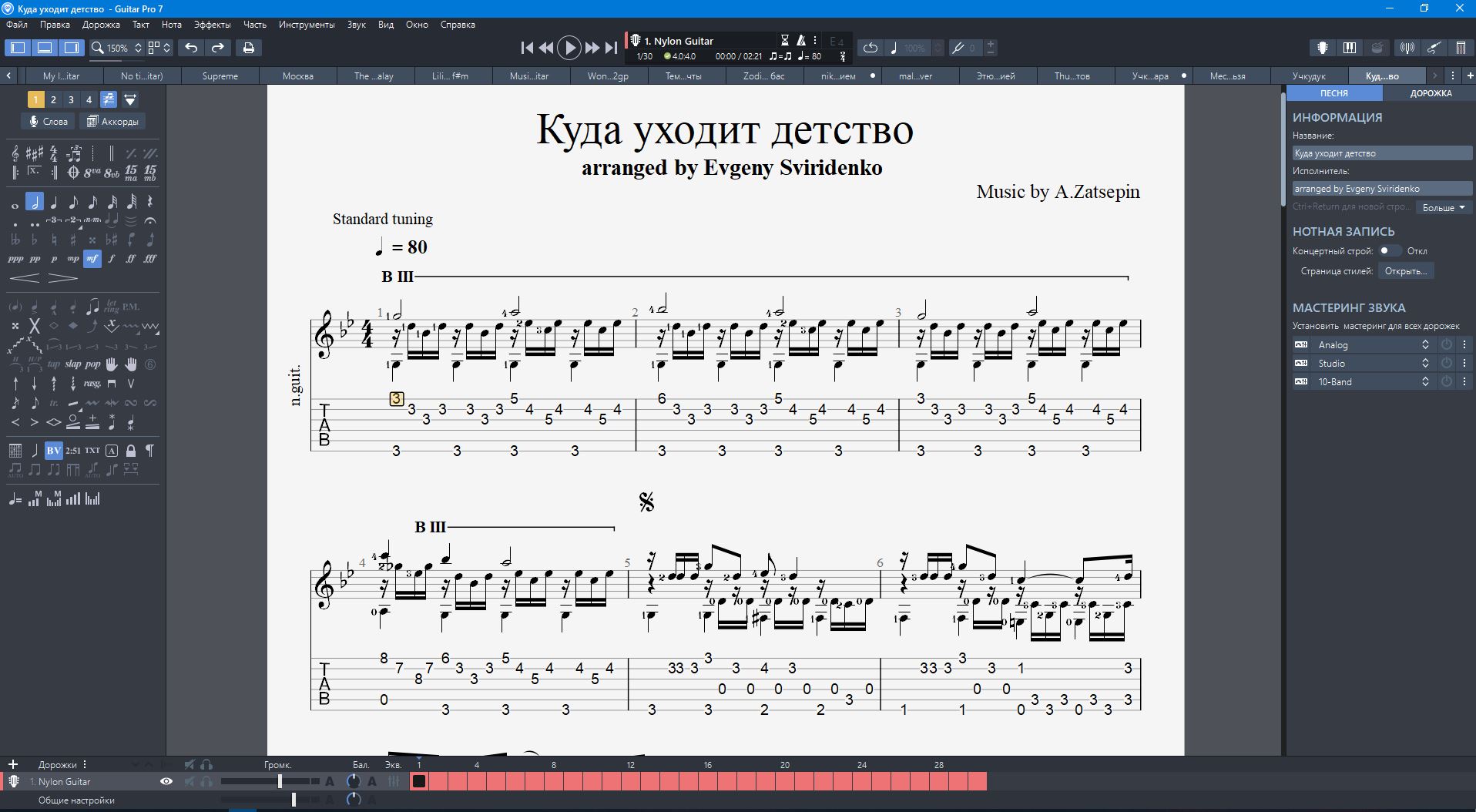Hide the Nylon Guitar track with eye icon
Image resolution: width=1476 pixels, height=812 pixels.
166,781
